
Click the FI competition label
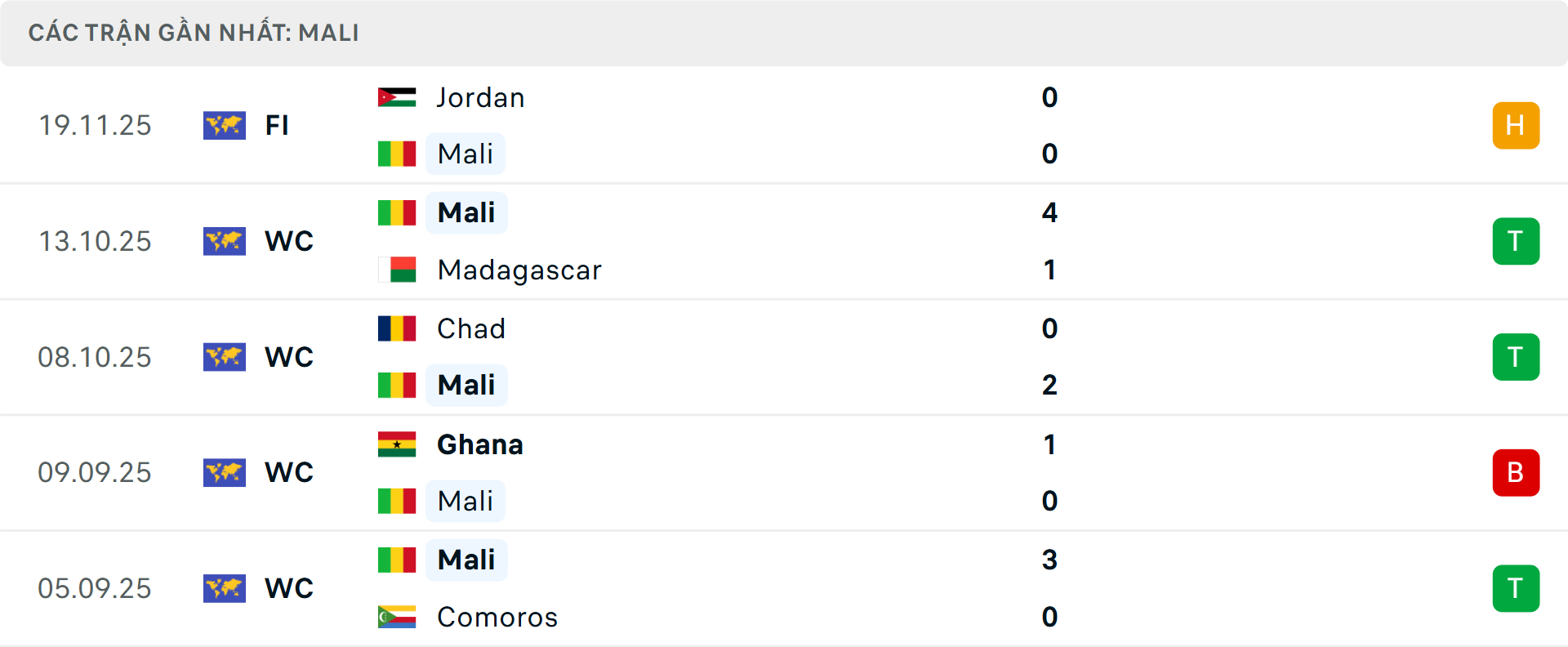(x=277, y=125)
